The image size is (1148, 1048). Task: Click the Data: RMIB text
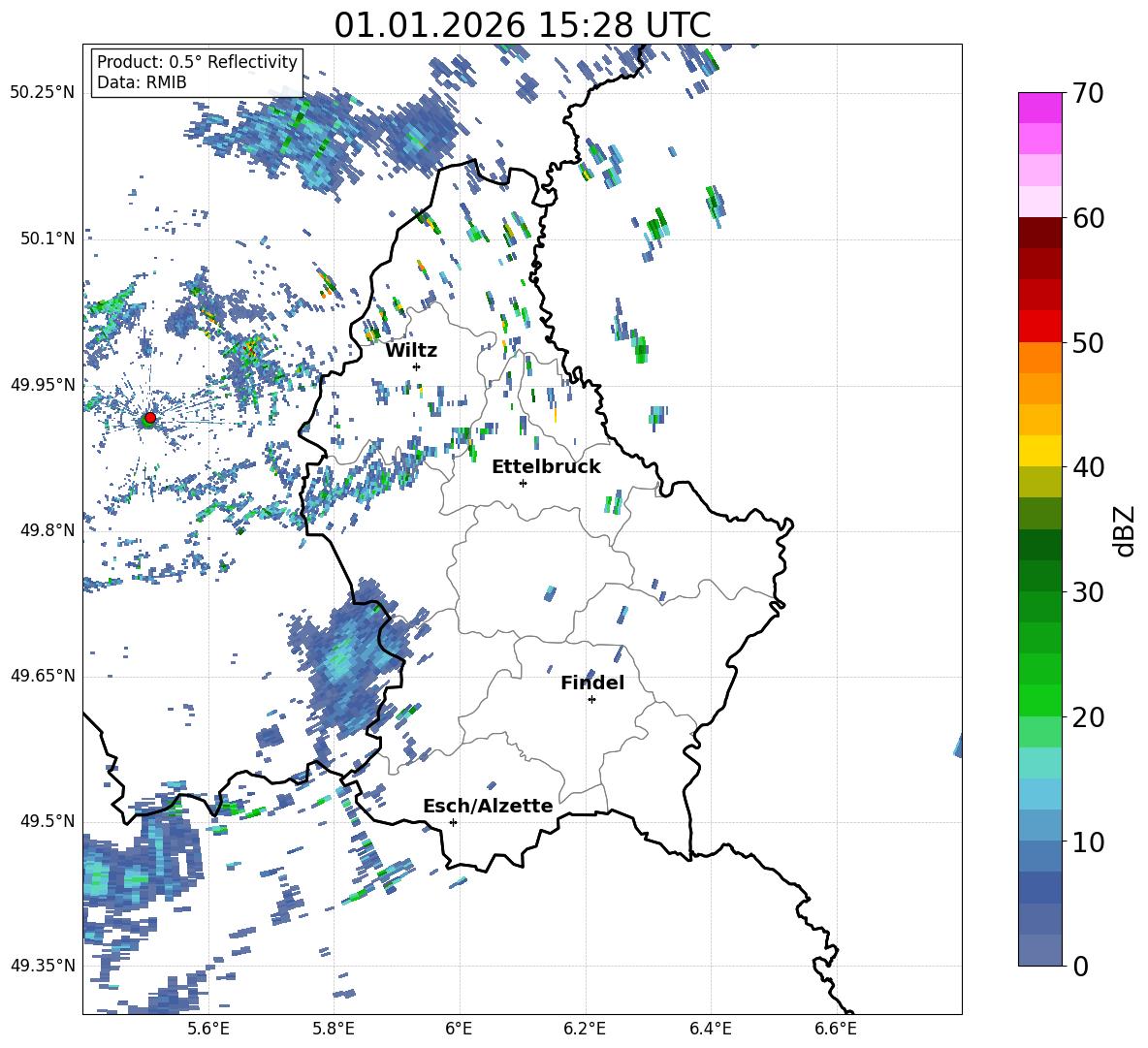tap(142, 82)
